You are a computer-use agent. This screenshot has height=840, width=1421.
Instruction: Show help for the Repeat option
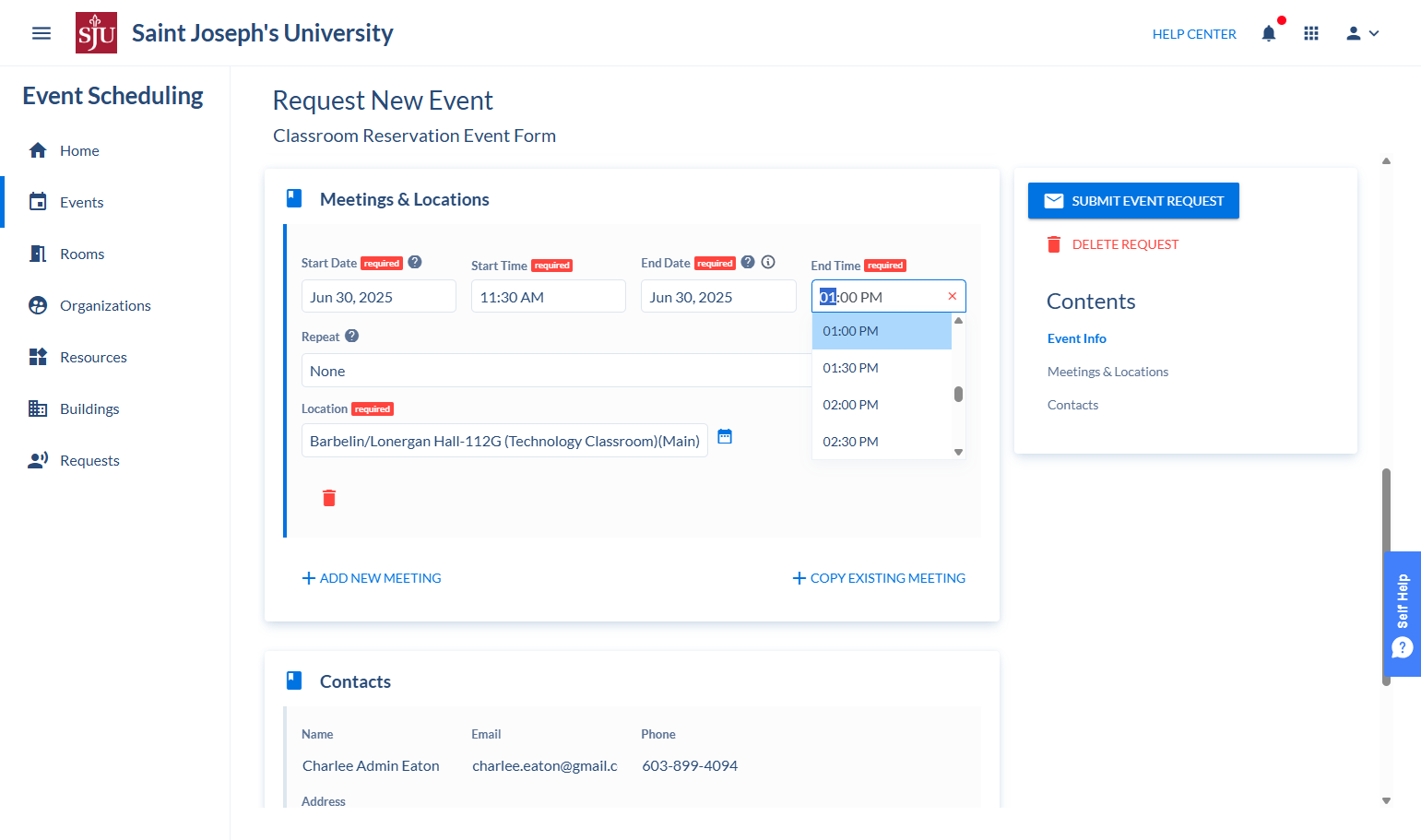[352, 336]
